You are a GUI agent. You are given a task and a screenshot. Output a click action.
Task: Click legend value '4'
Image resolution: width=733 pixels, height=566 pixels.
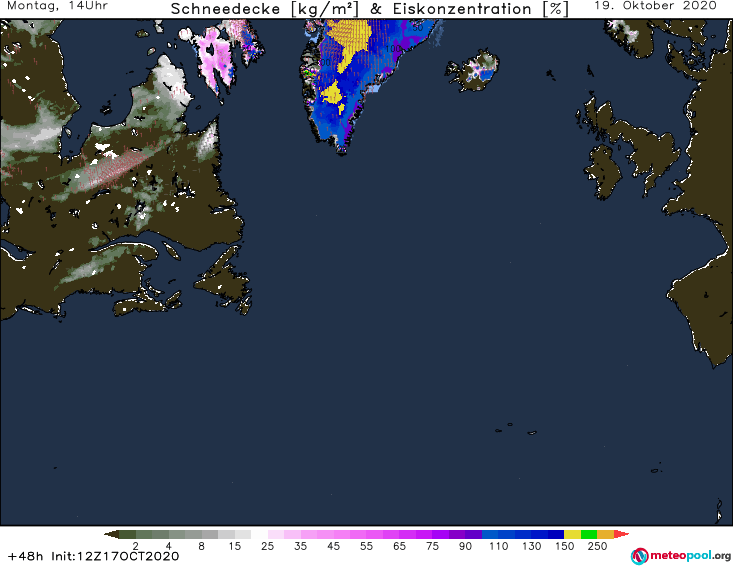coord(169,546)
